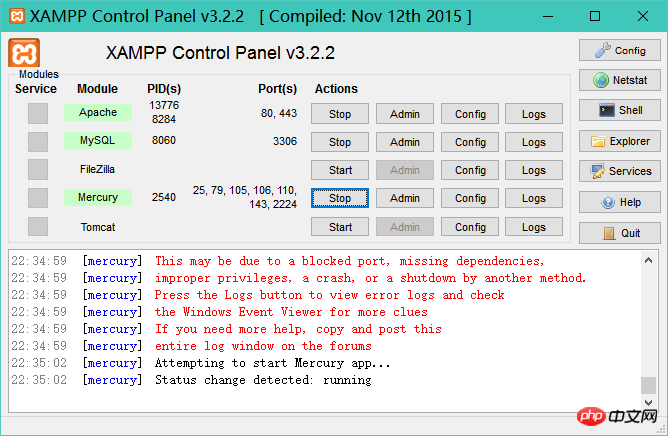This screenshot has height=436, width=668.
Task: Minimize the XAMPP Control Panel window
Action: point(548,16)
